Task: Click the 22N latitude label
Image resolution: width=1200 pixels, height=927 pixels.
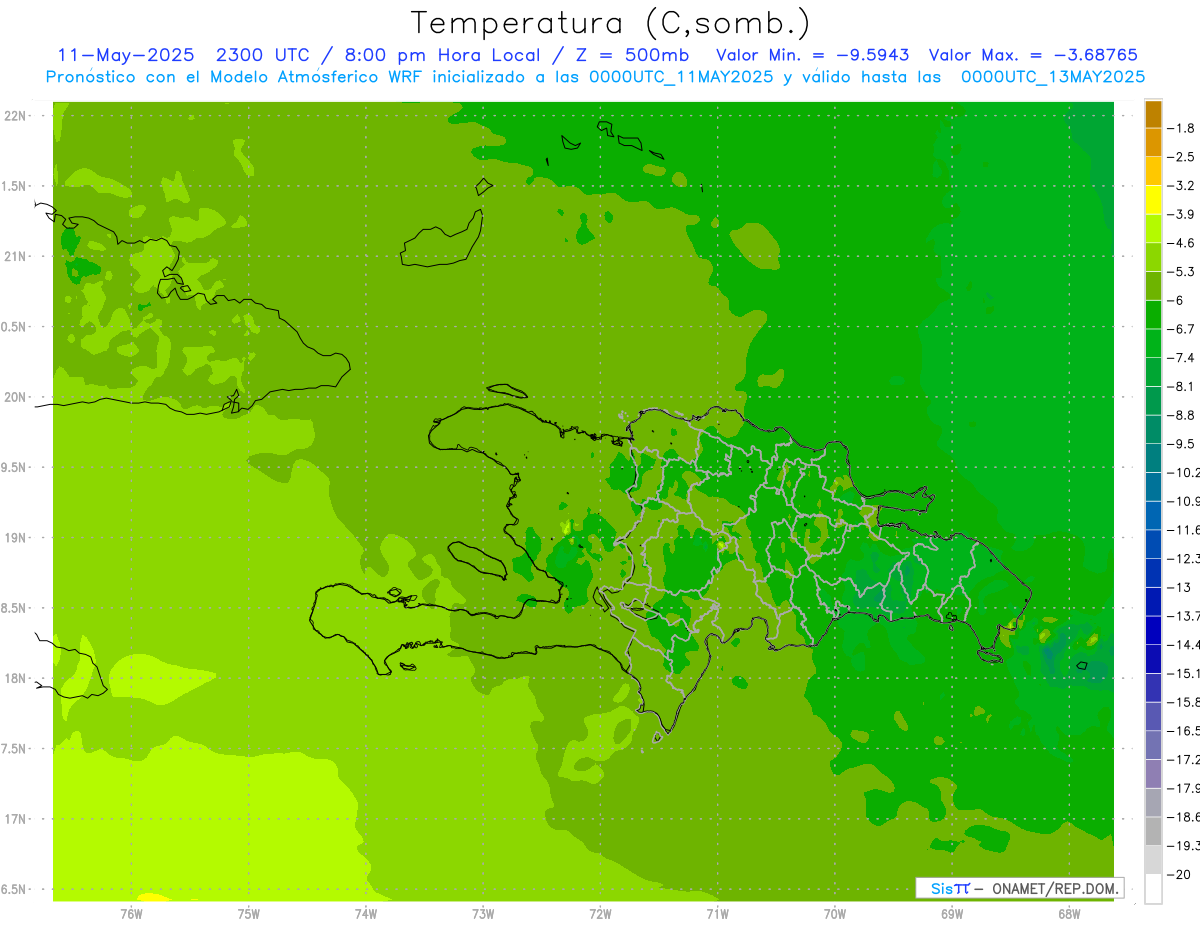Action: click(x=15, y=116)
